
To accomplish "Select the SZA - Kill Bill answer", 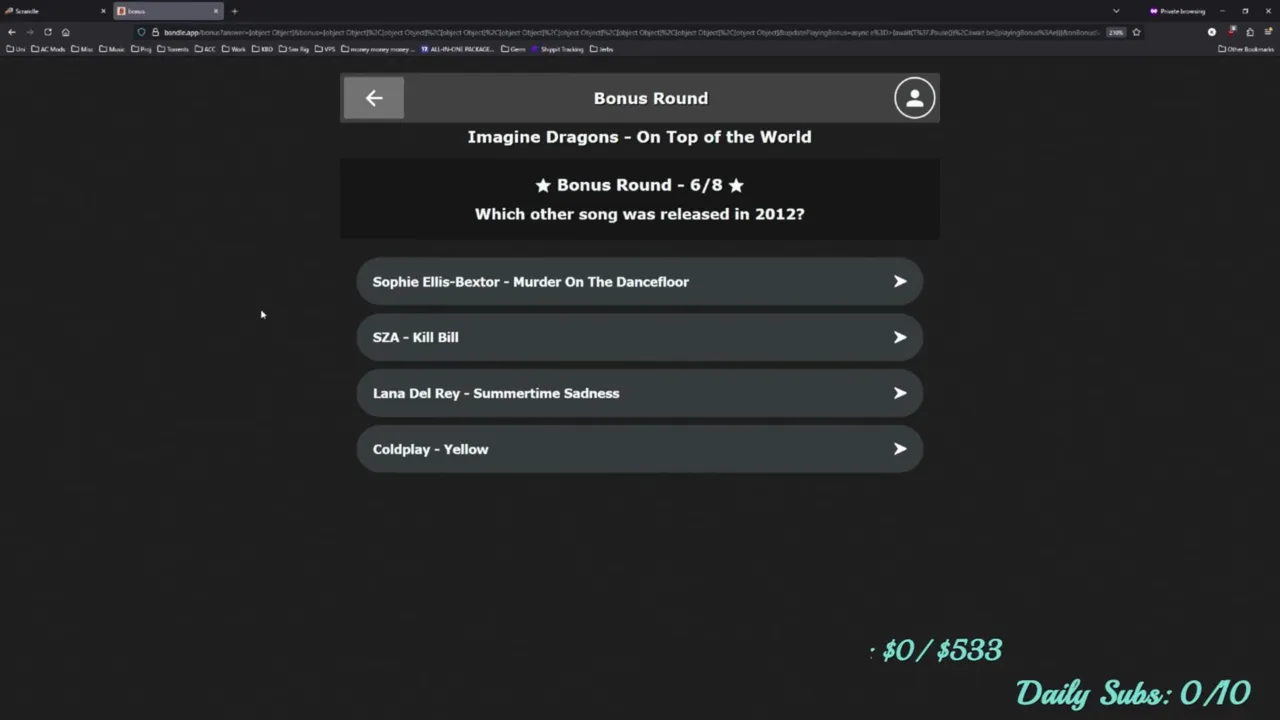I will [x=639, y=338].
